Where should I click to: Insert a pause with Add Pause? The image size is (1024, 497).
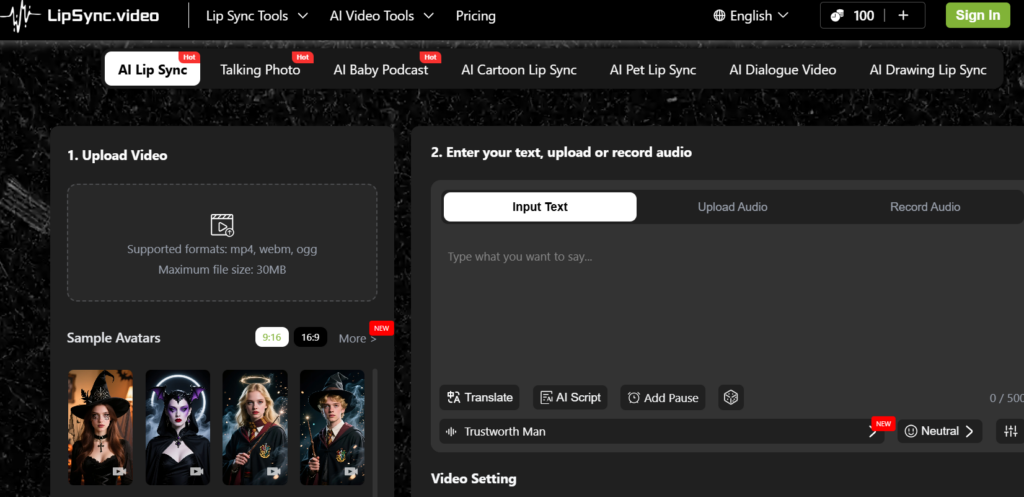point(662,397)
